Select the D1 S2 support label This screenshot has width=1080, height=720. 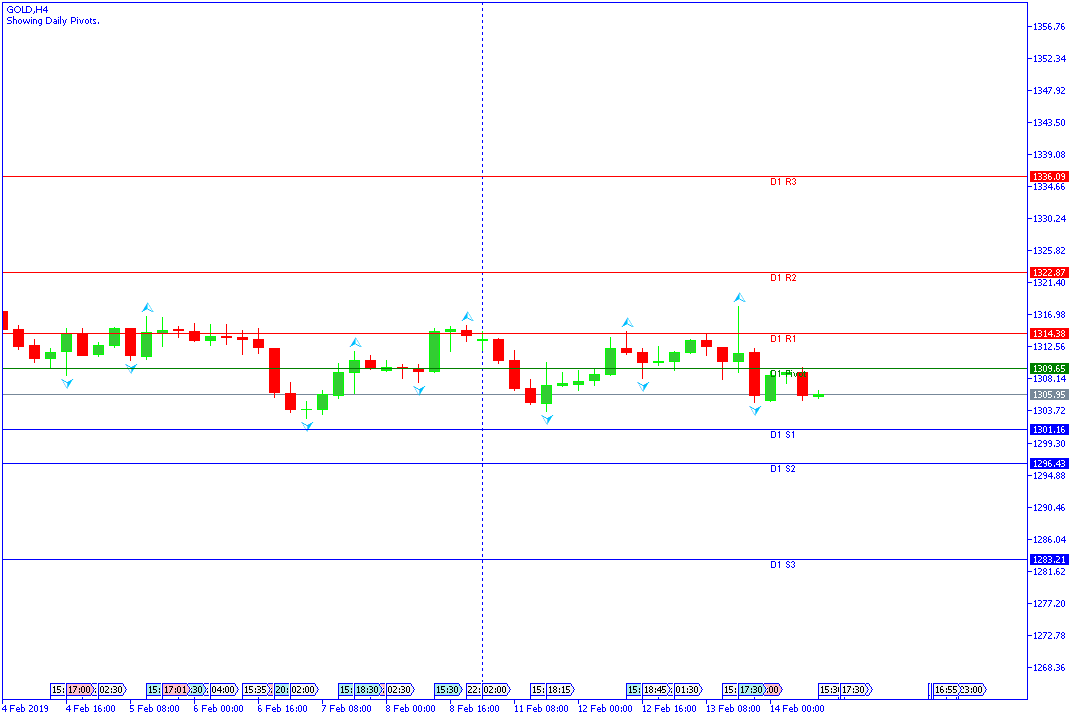pyautogui.click(x=783, y=469)
